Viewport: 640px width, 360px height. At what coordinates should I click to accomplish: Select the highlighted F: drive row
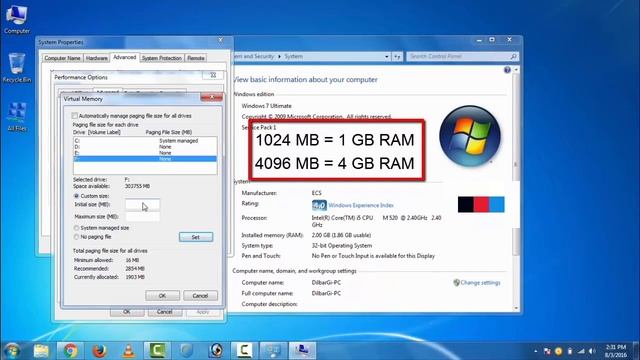[x=145, y=159]
